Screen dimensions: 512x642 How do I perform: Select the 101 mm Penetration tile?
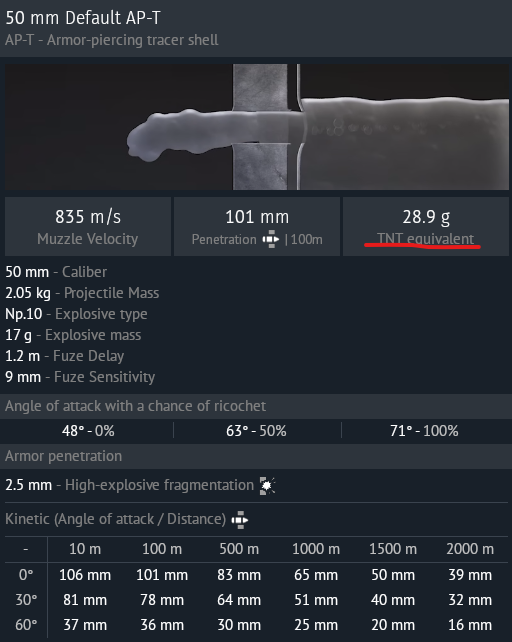257,226
